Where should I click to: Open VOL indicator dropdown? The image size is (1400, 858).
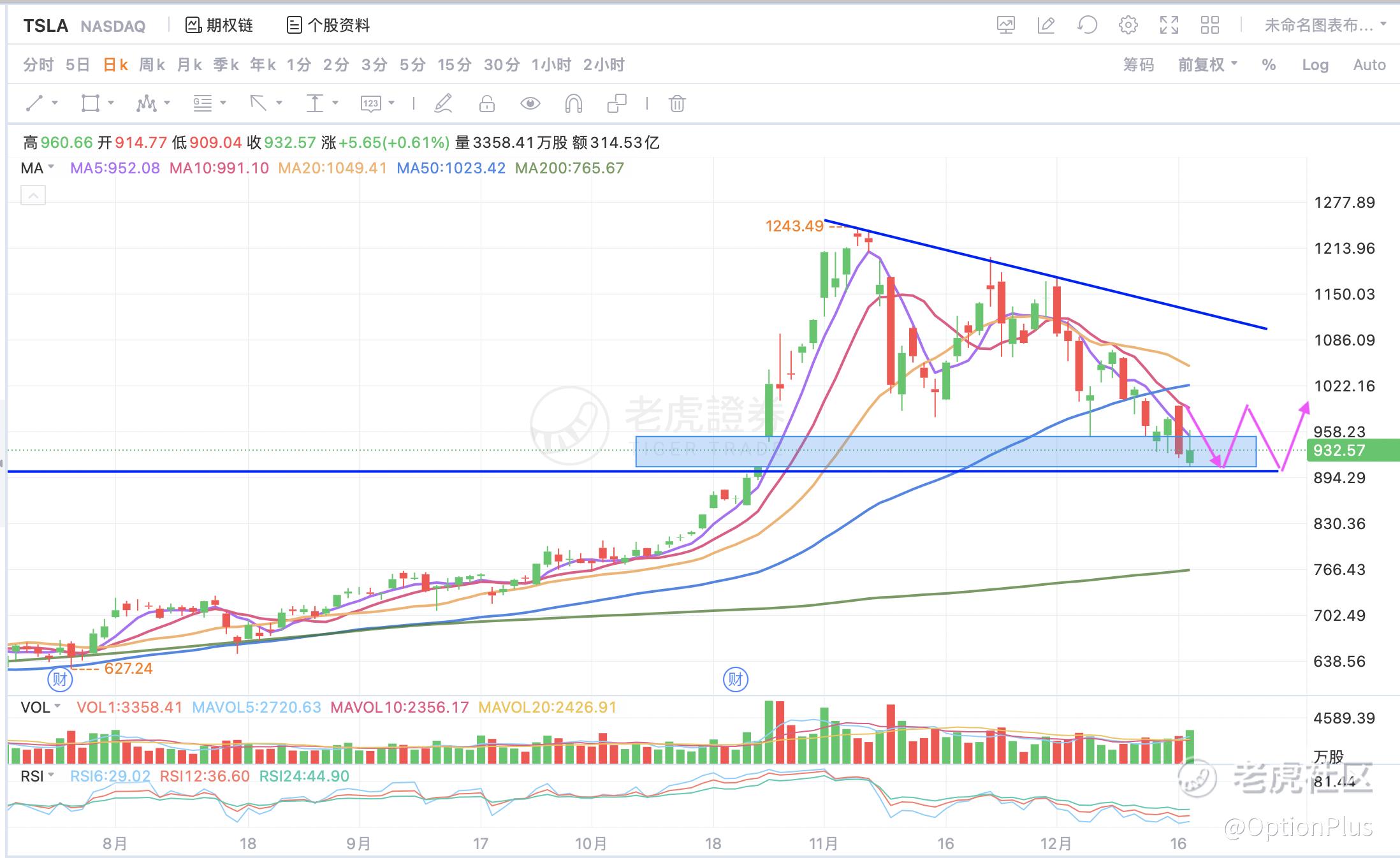[41, 707]
